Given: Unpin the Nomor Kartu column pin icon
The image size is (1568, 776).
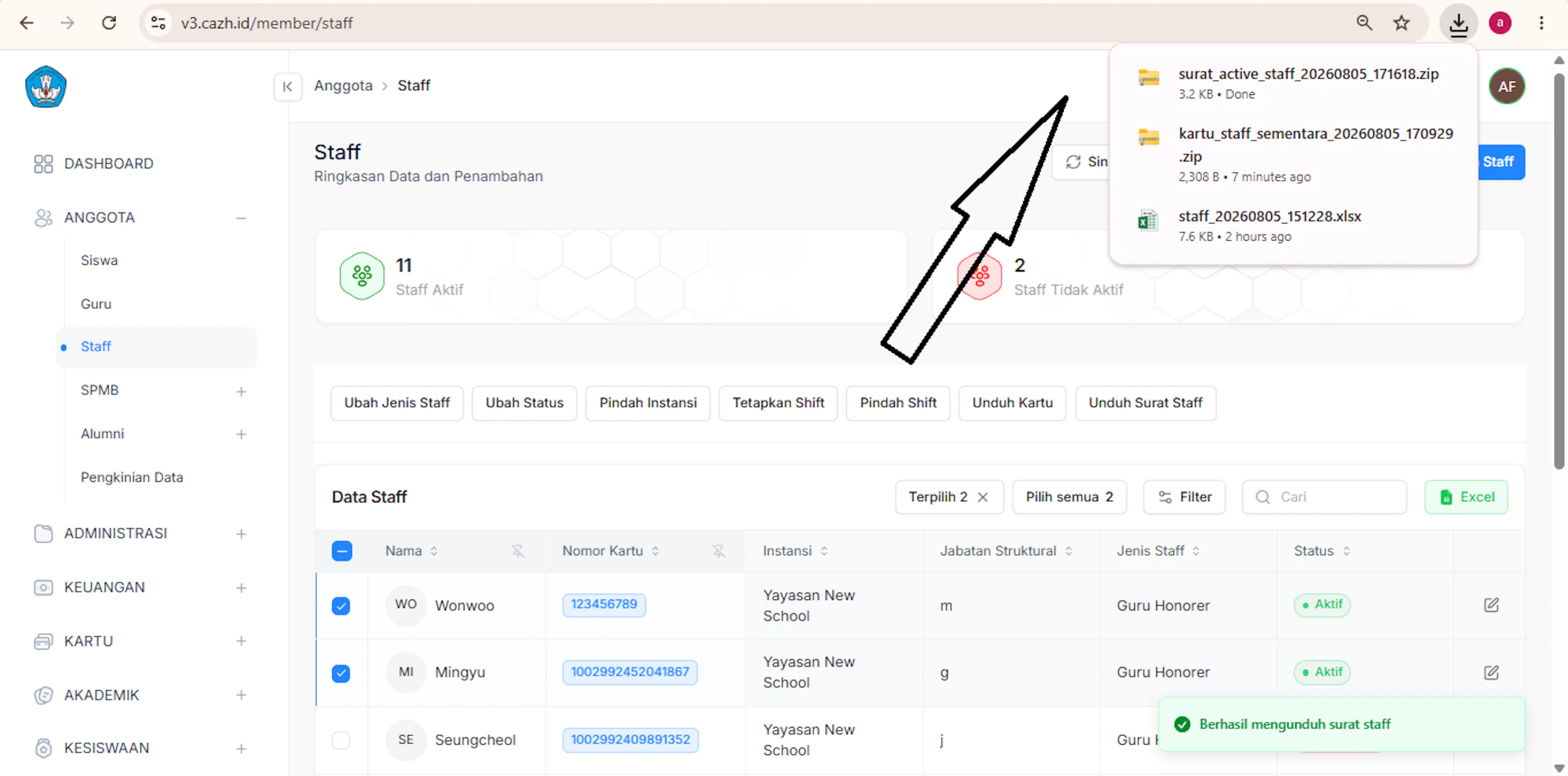Looking at the screenshot, I should [718, 551].
